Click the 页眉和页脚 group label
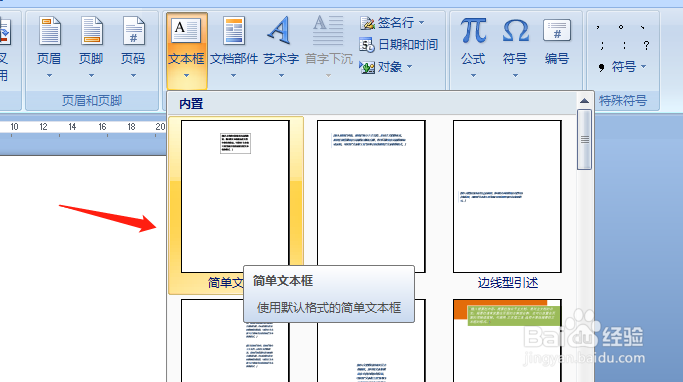 click(x=92, y=101)
